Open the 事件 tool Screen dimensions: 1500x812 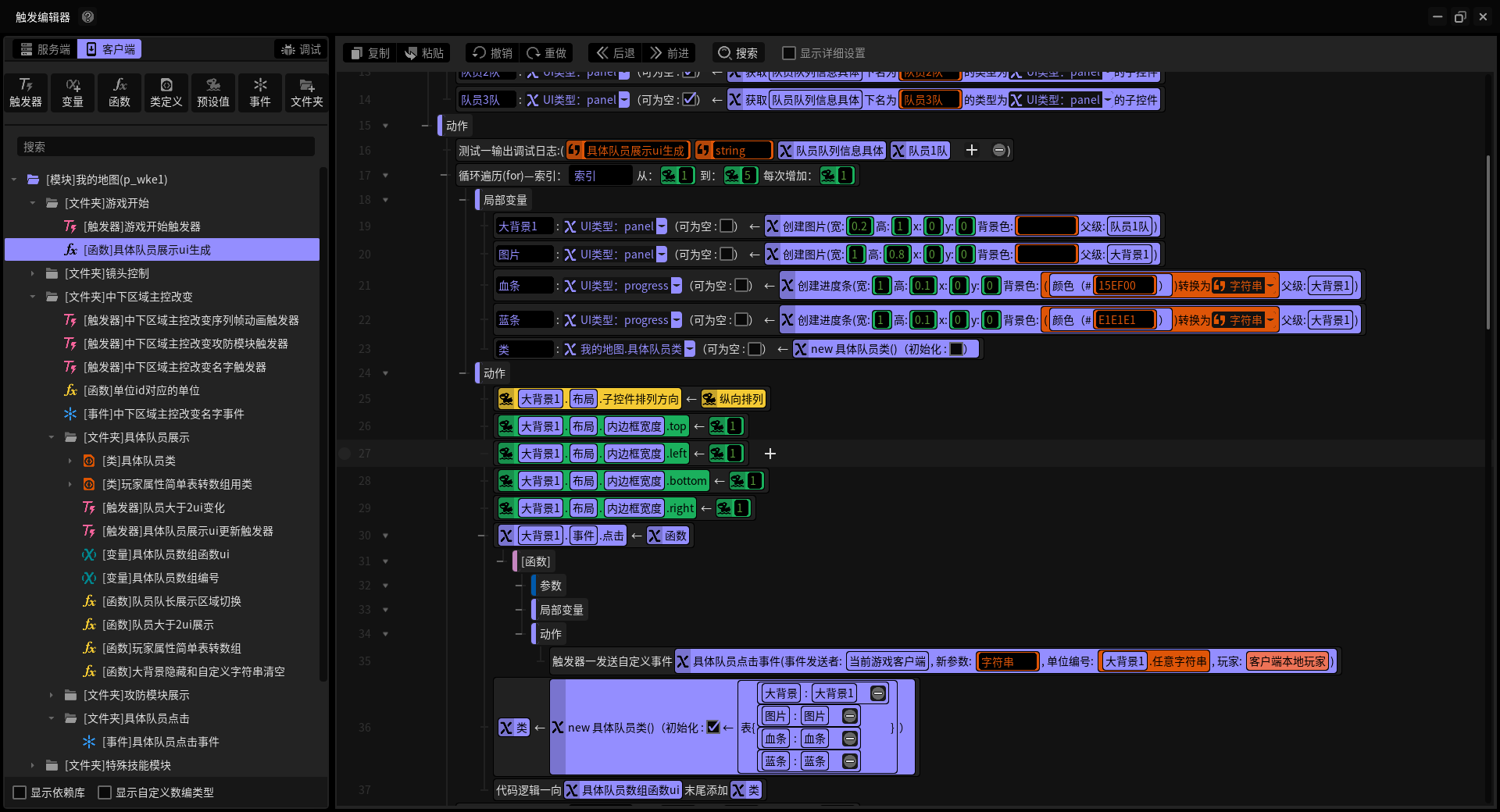click(260, 92)
